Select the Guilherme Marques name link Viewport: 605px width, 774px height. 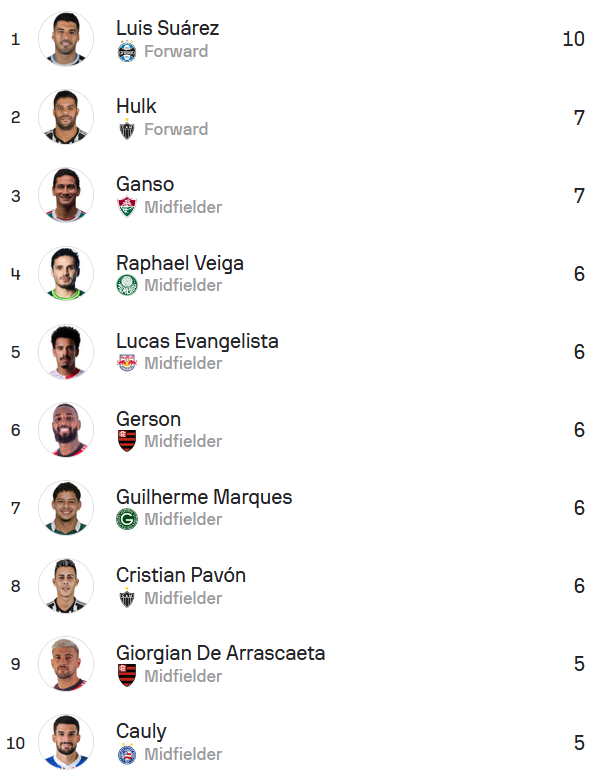click(x=204, y=497)
